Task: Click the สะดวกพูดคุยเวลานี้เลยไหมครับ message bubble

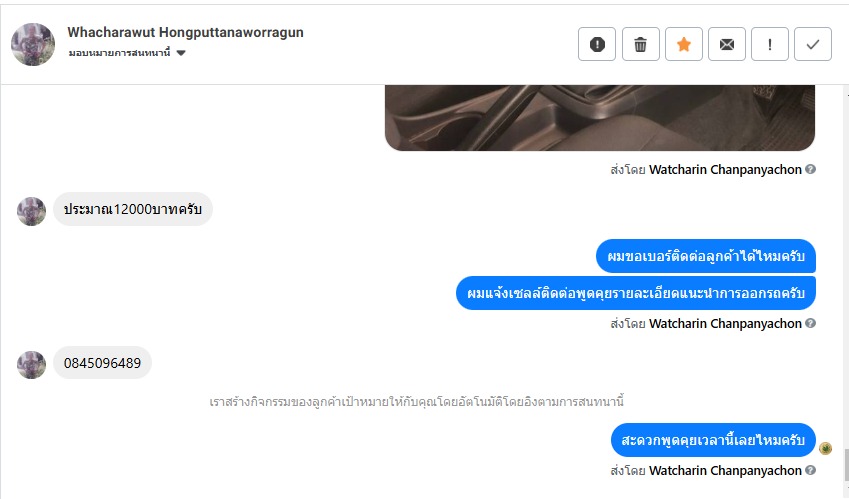Action: click(713, 440)
